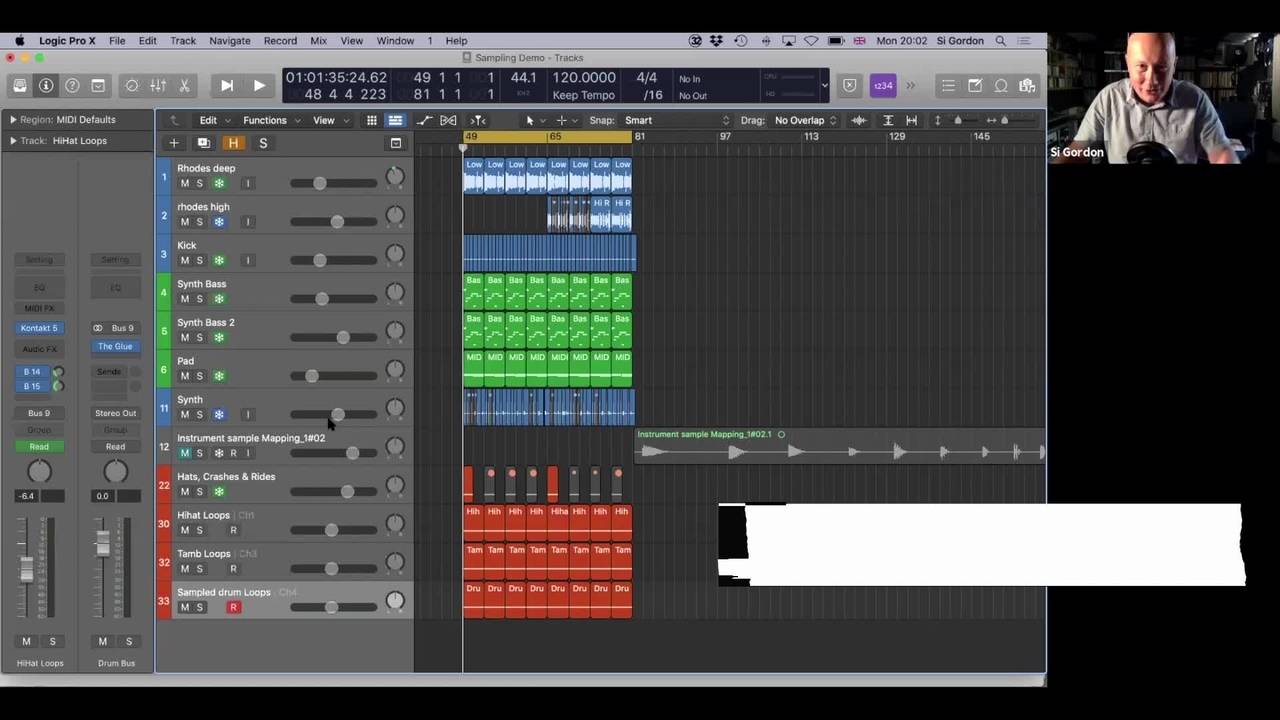Mute the Rhodes deep track

click(x=184, y=183)
